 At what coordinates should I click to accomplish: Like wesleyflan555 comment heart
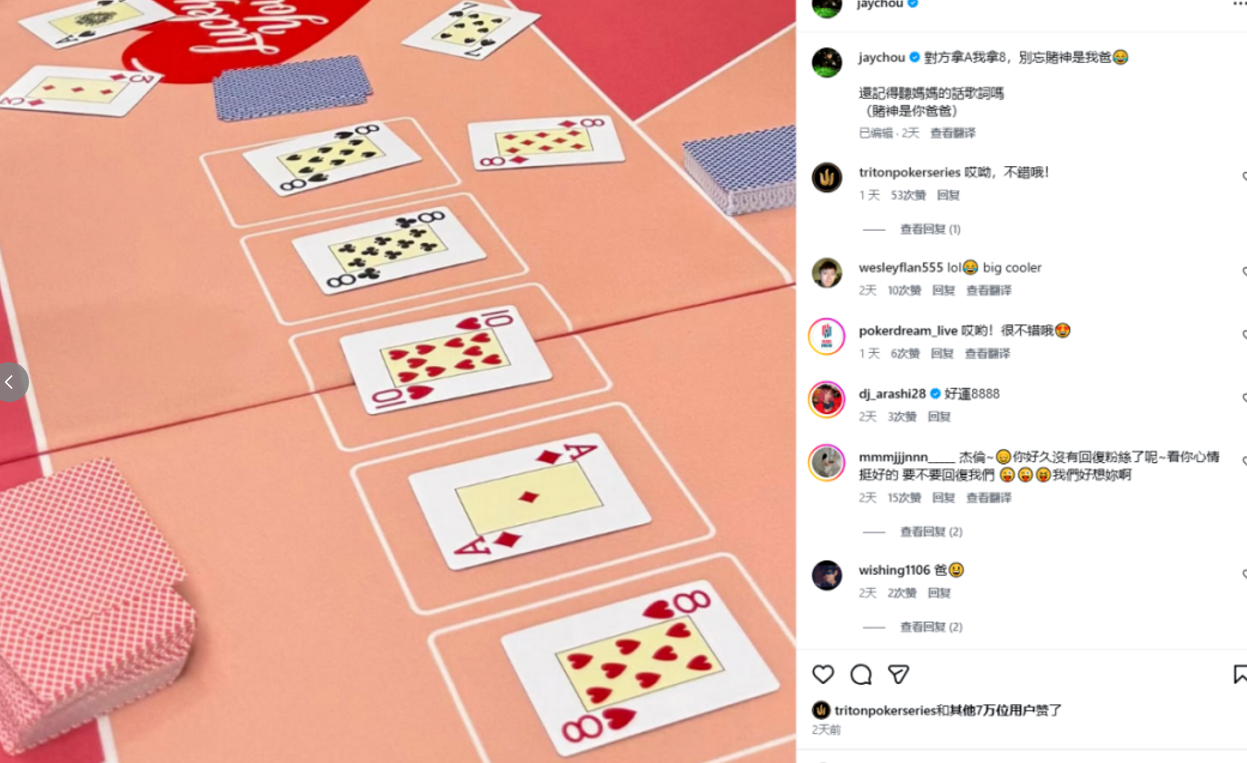click(x=1243, y=272)
